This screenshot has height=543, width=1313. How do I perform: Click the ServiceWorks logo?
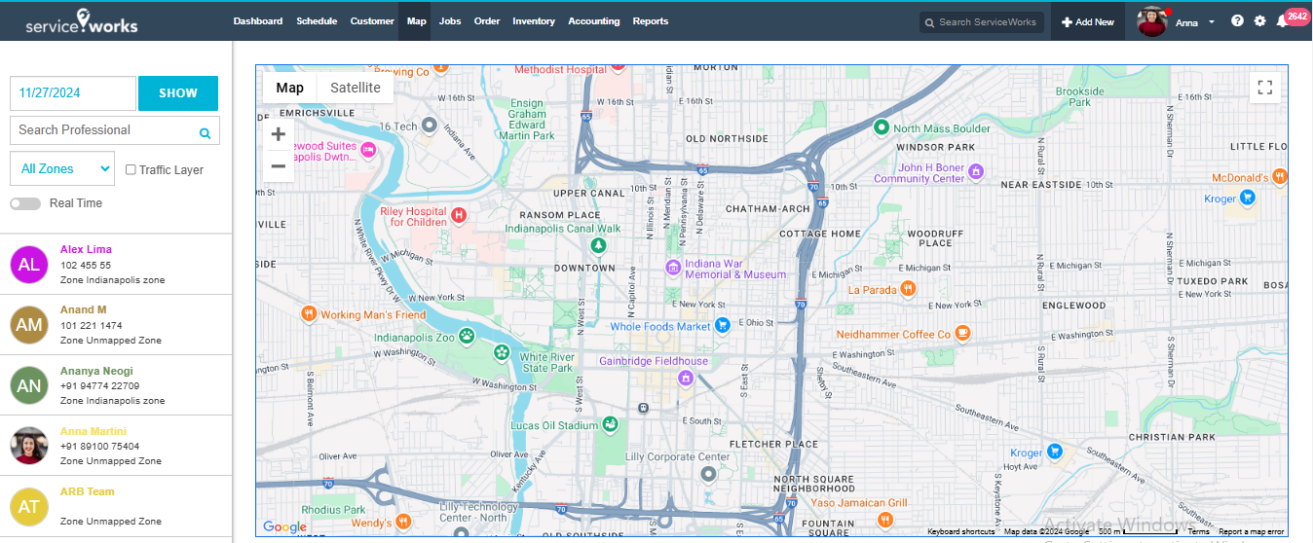pyautogui.click(x=82, y=21)
